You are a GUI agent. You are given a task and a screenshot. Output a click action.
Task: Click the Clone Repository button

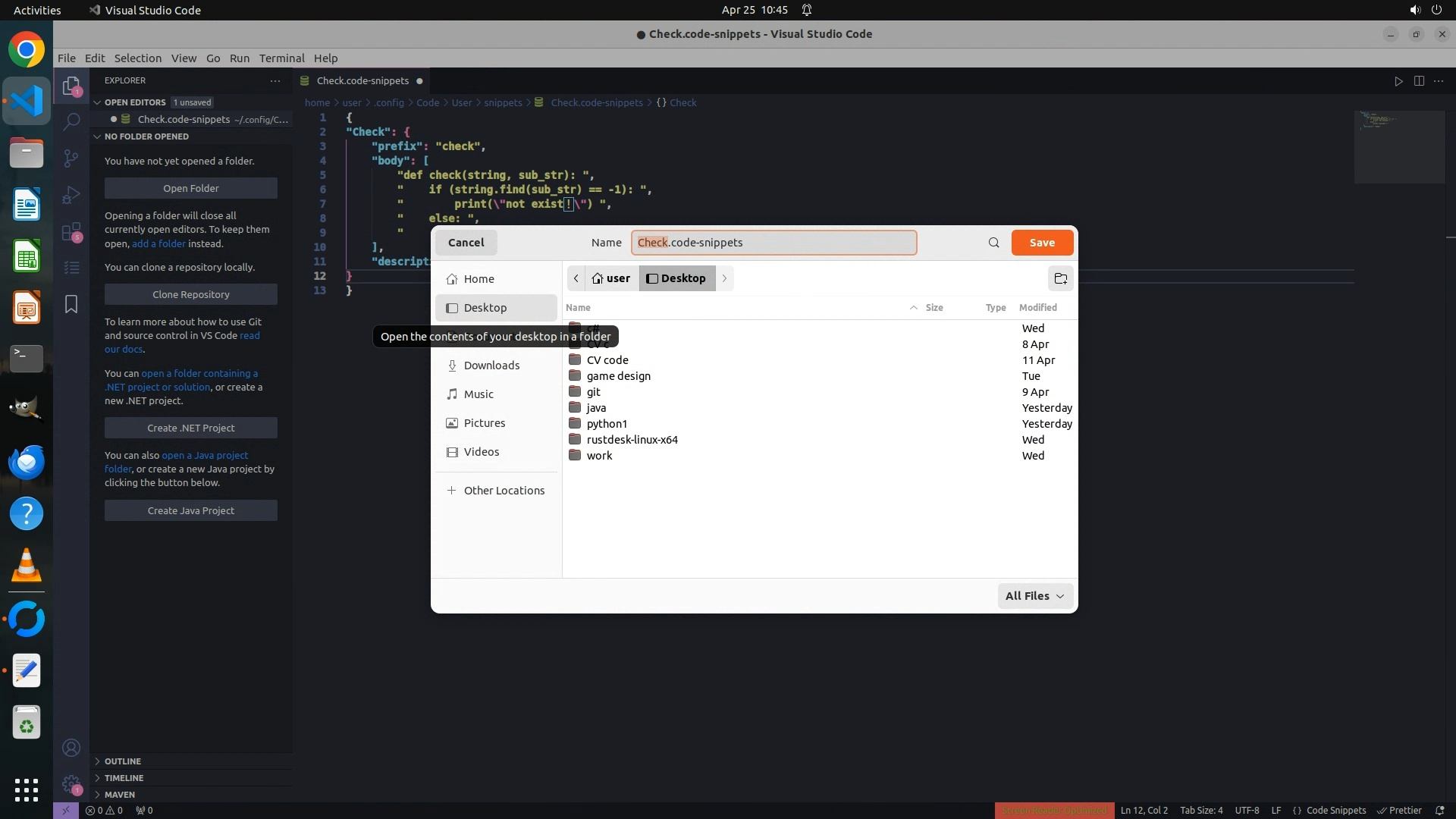click(190, 294)
